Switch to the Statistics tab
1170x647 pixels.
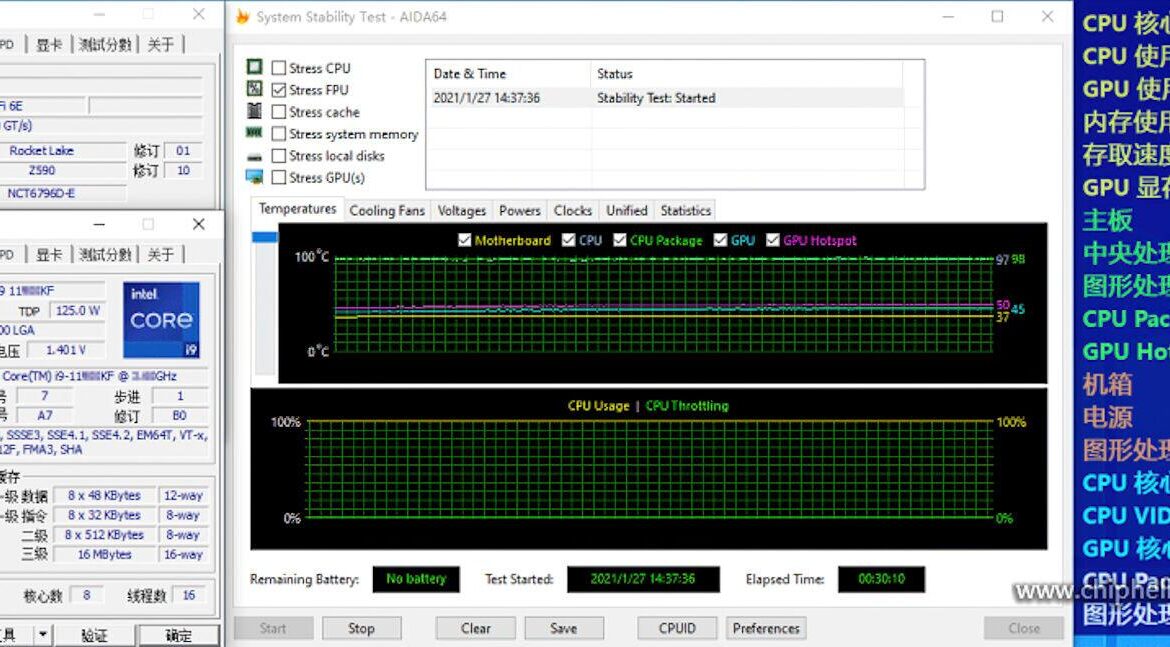pos(684,210)
